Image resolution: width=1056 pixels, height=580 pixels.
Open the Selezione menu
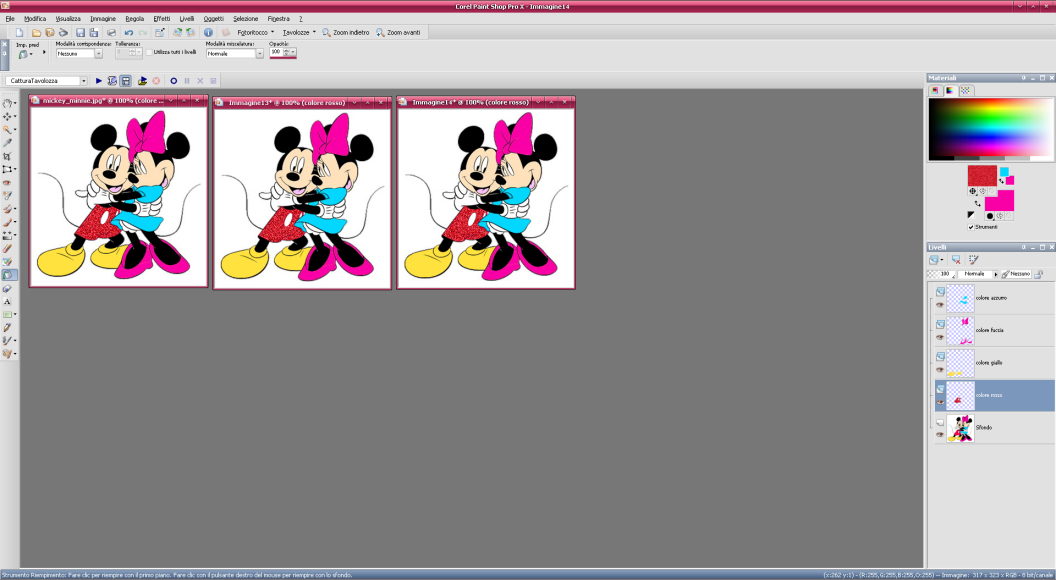coord(245,19)
